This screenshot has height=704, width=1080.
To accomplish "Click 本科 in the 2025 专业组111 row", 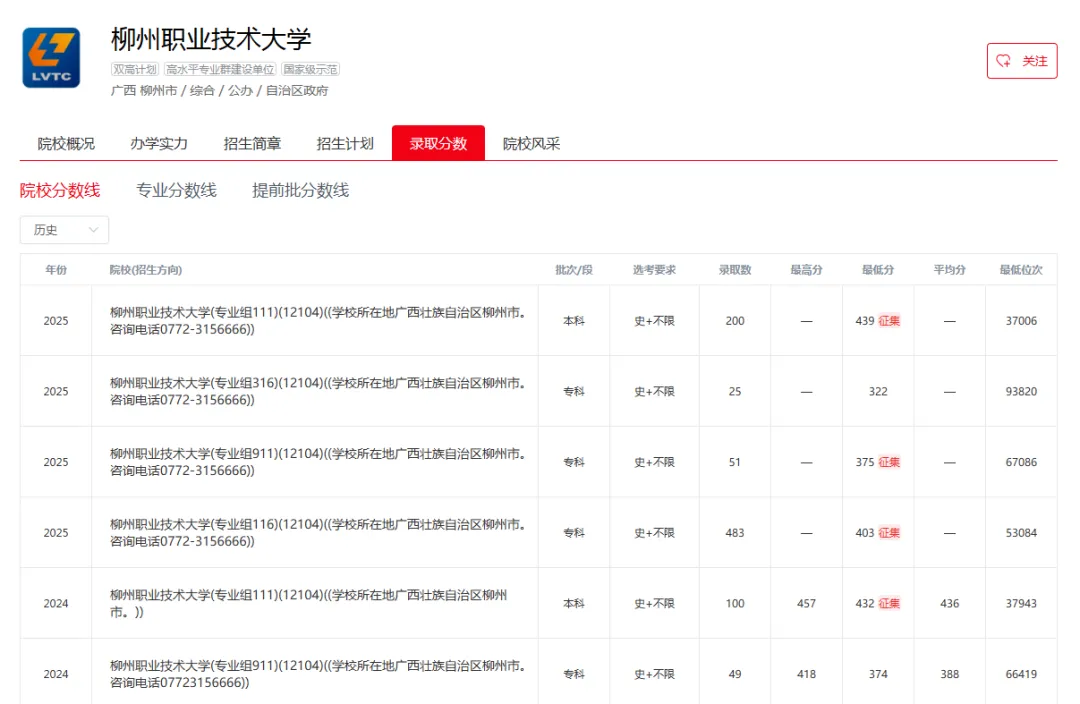I will click(574, 320).
